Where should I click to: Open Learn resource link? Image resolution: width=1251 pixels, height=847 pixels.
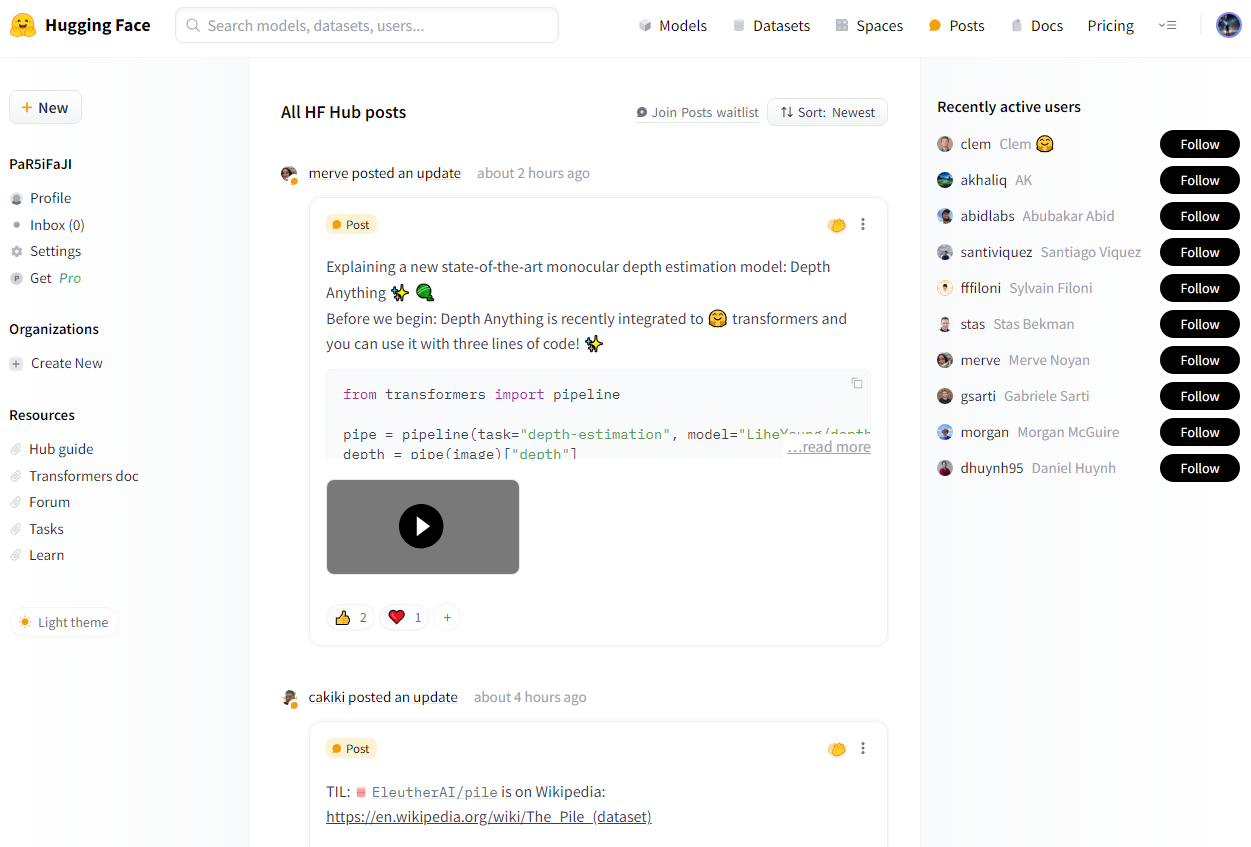click(37, 555)
